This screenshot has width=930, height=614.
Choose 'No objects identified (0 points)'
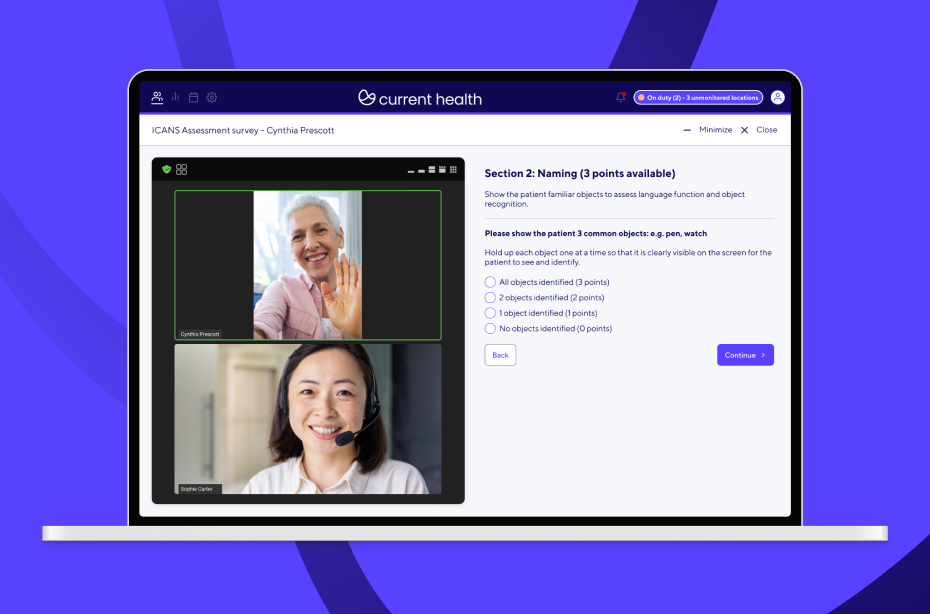click(x=490, y=328)
